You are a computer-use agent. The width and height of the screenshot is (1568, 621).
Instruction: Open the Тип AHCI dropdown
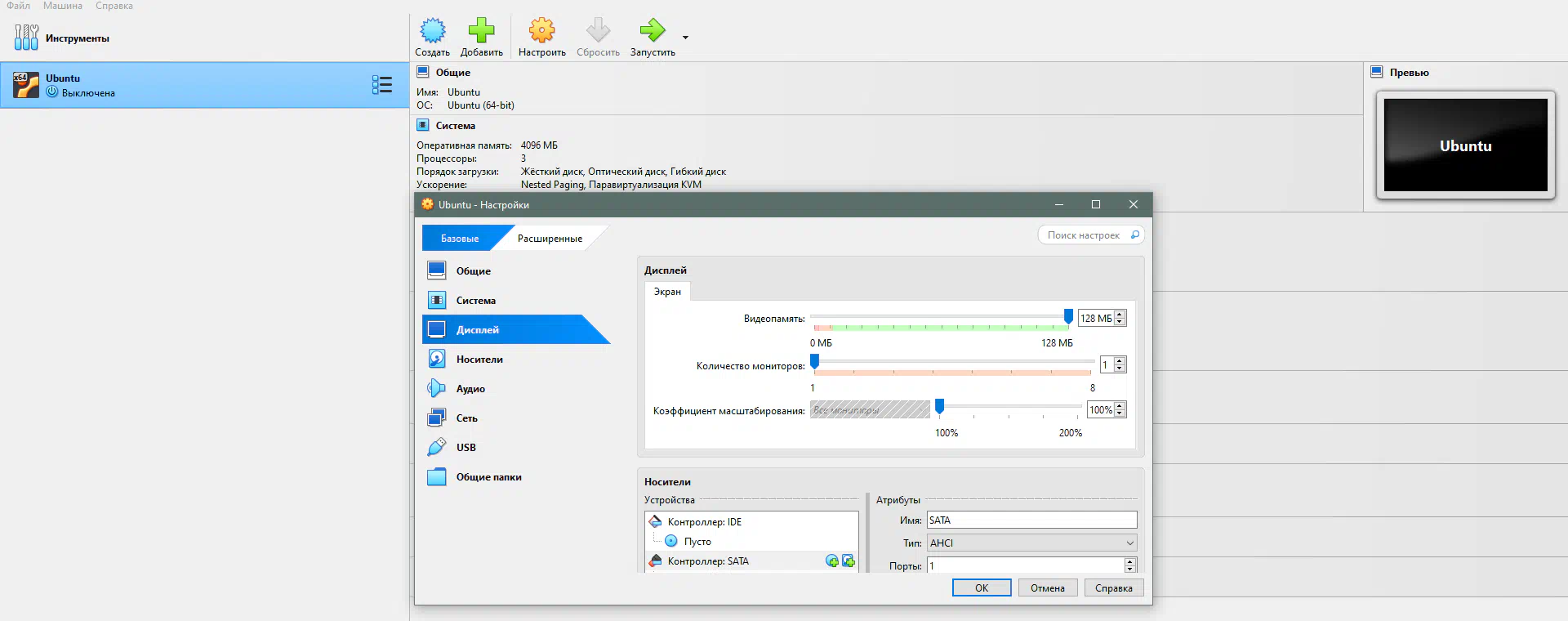point(1031,543)
